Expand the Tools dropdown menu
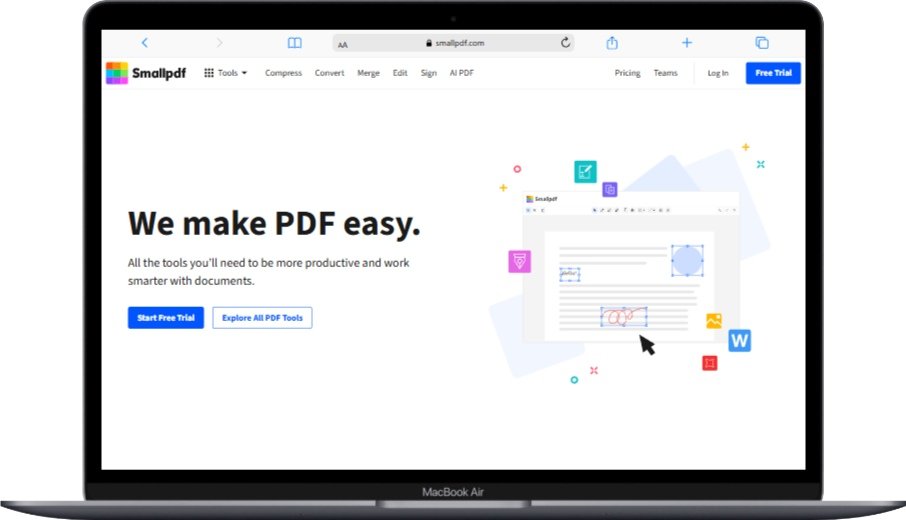 tap(226, 73)
